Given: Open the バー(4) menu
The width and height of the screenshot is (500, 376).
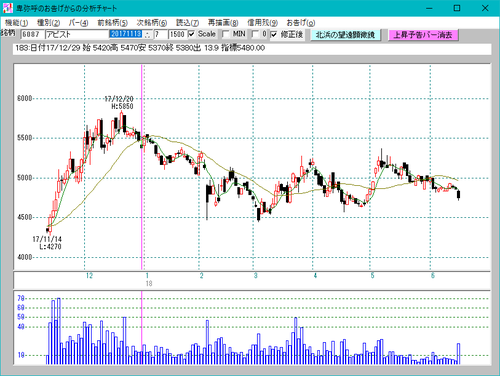Looking at the screenshot, I should click(x=78, y=23).
